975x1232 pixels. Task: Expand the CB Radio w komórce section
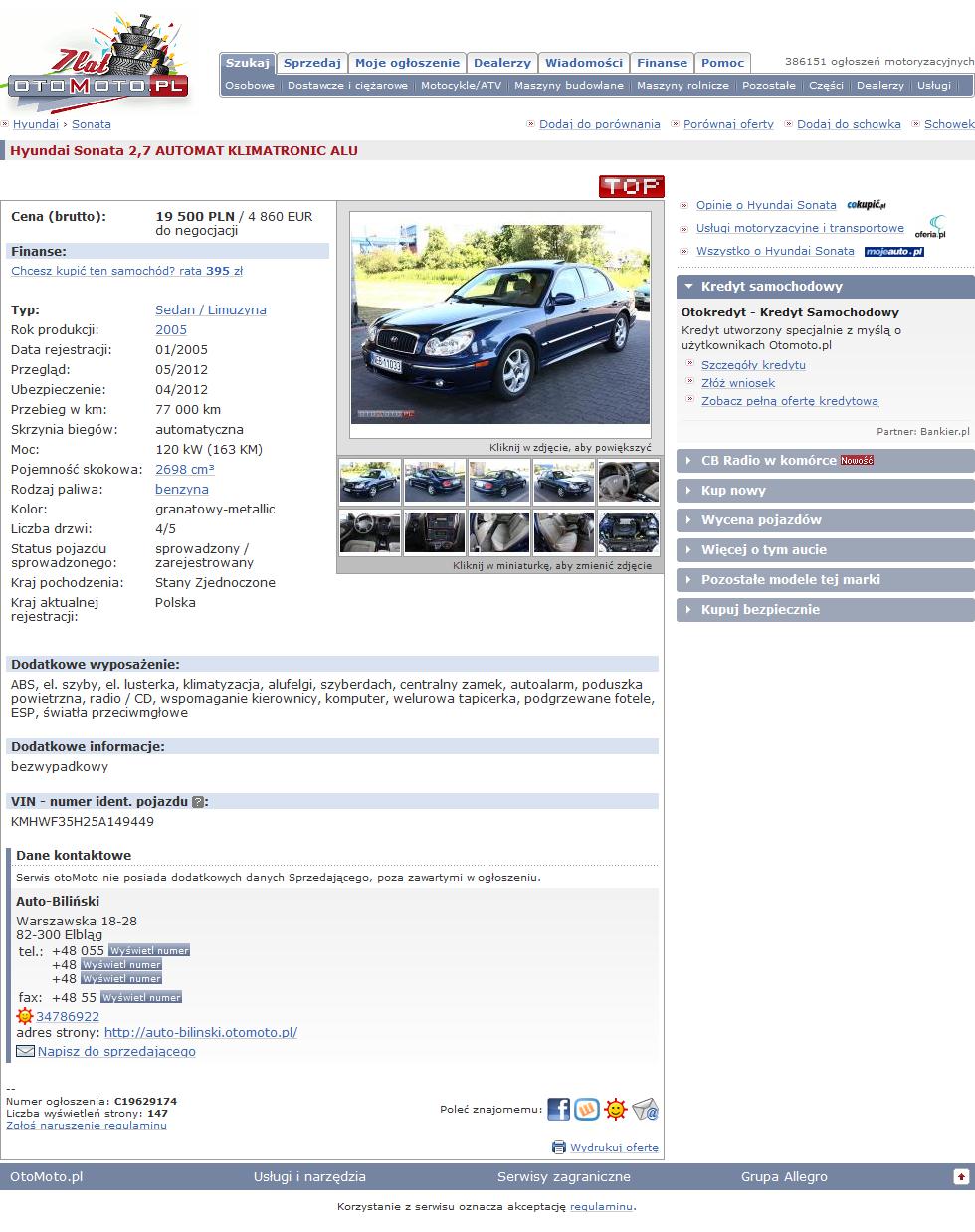pyautogui.click(x=826, y=460)
